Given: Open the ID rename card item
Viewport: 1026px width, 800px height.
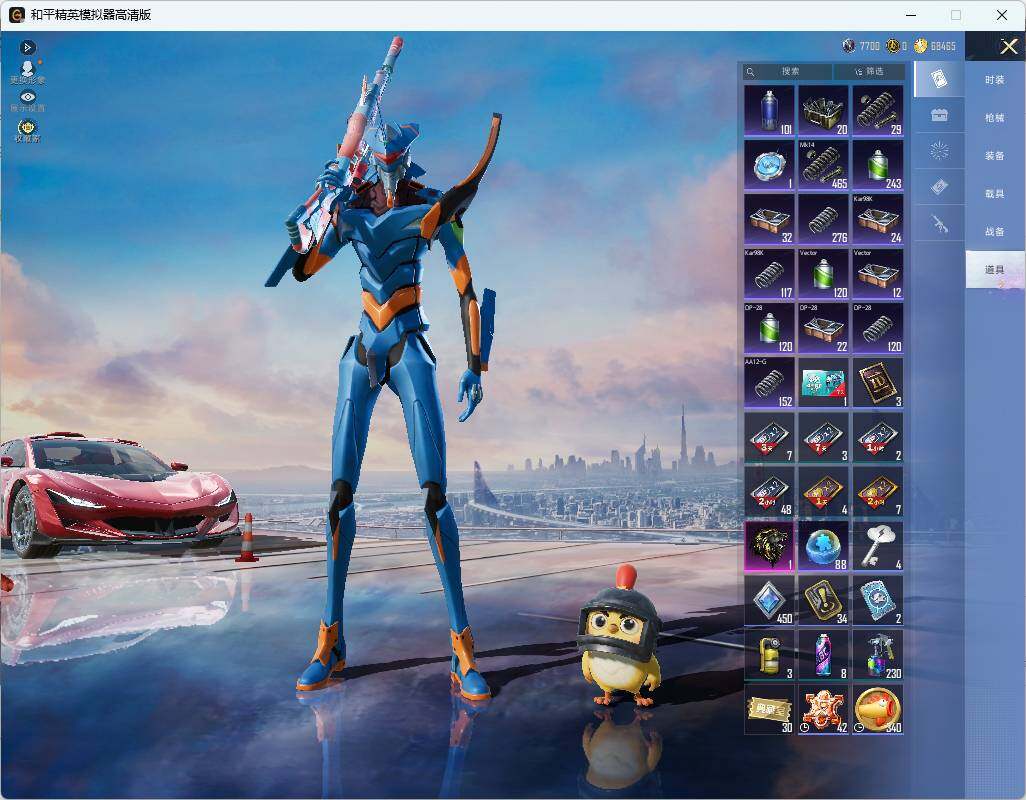Looking at the screenshot, I should (x=878, y=383).
